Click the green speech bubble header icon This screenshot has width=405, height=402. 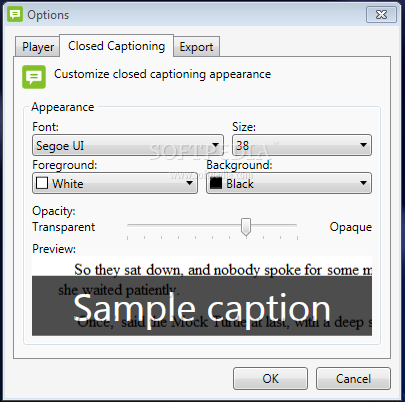(34, 77)
